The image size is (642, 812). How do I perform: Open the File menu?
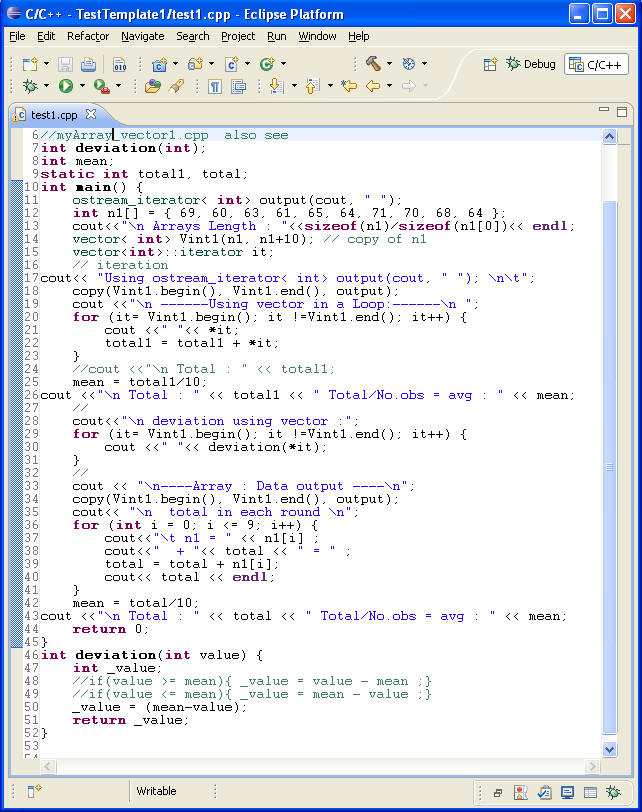[17, 36]
